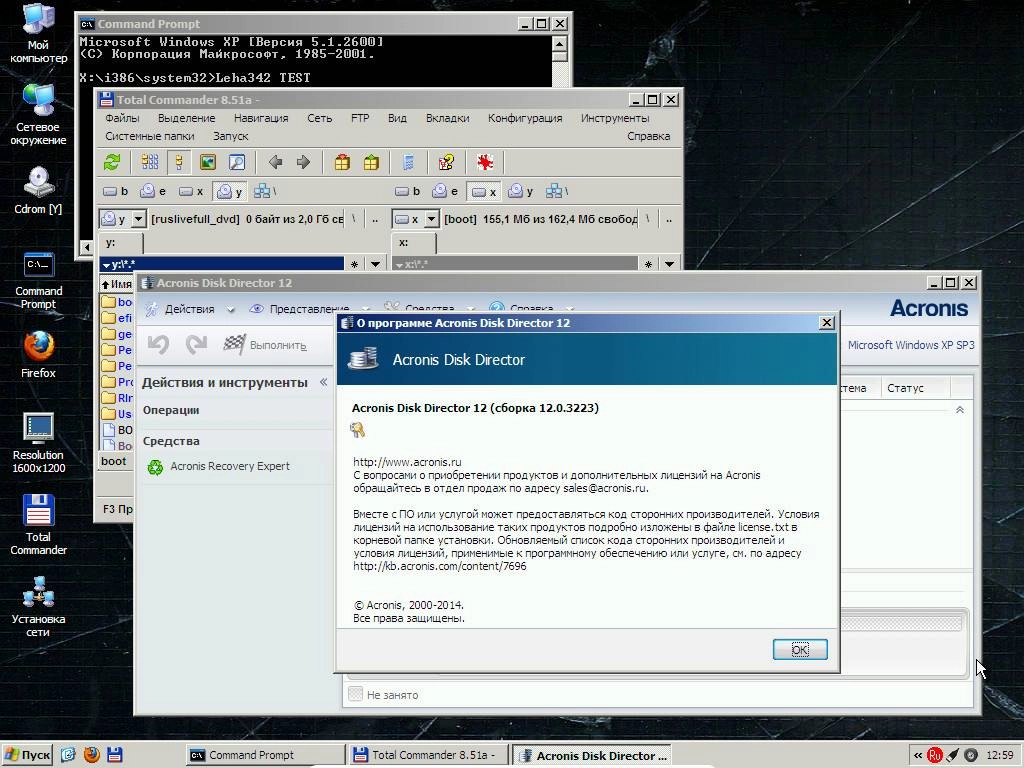Screen dimensions: 1024x768
Task: Click the file search icon in Total Commander
Action: pyautogui.click(x=236, y=163)
